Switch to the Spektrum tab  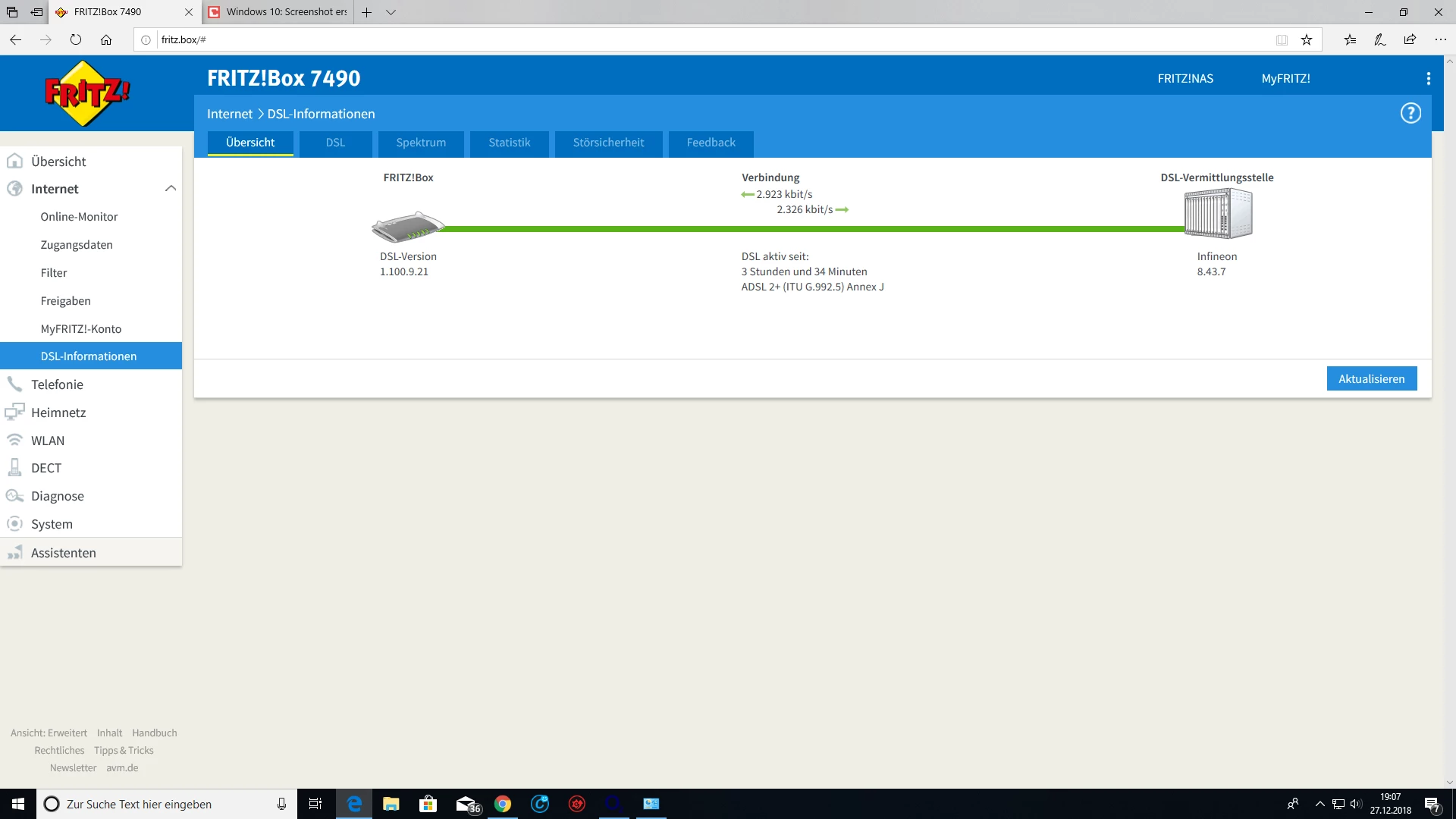tap(421, 143)
